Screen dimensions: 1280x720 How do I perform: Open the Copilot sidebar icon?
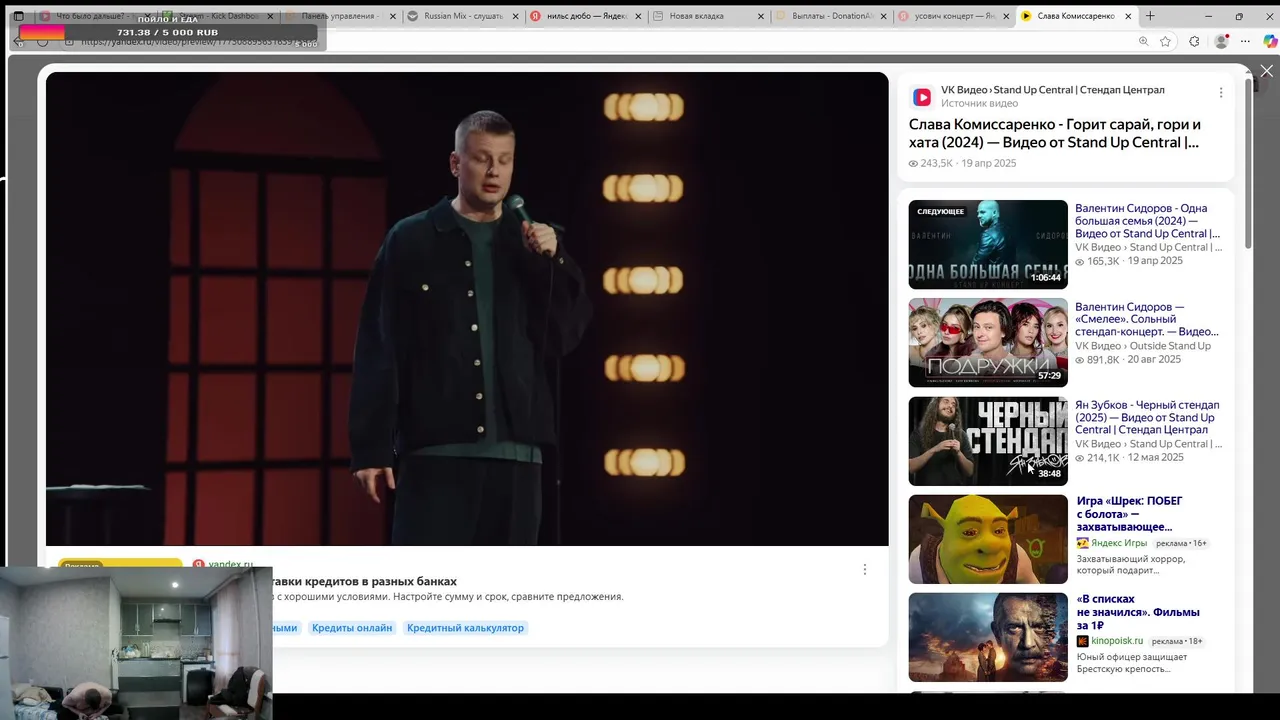point(1270,41)
